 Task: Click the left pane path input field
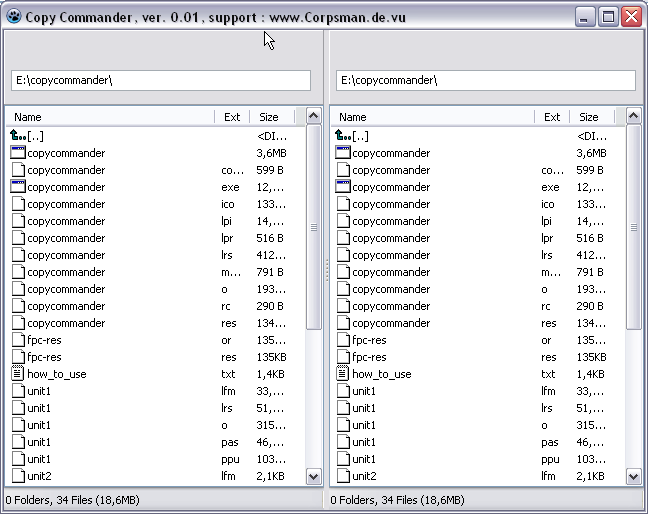pos(160,80)
